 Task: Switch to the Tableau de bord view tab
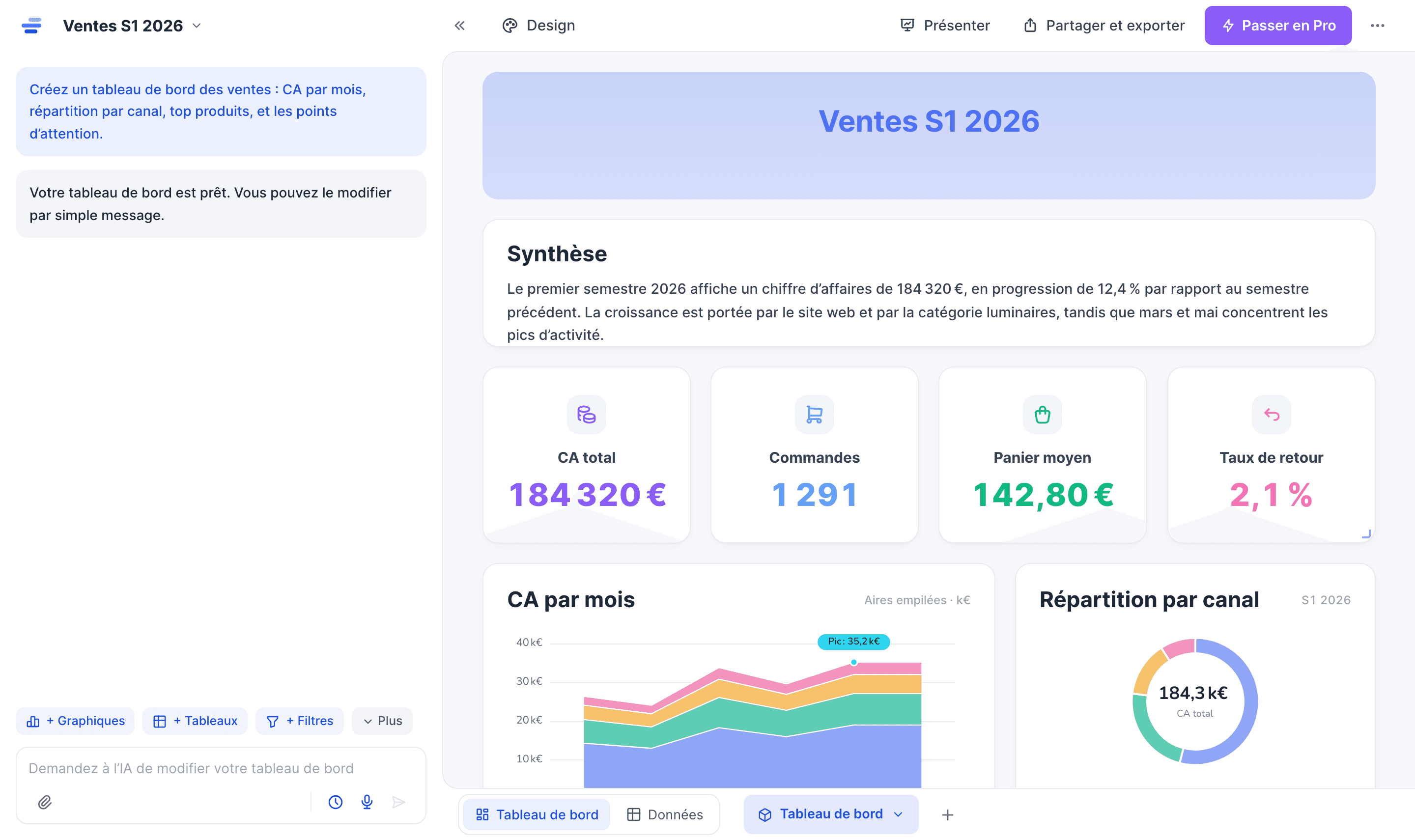(537, 814)
